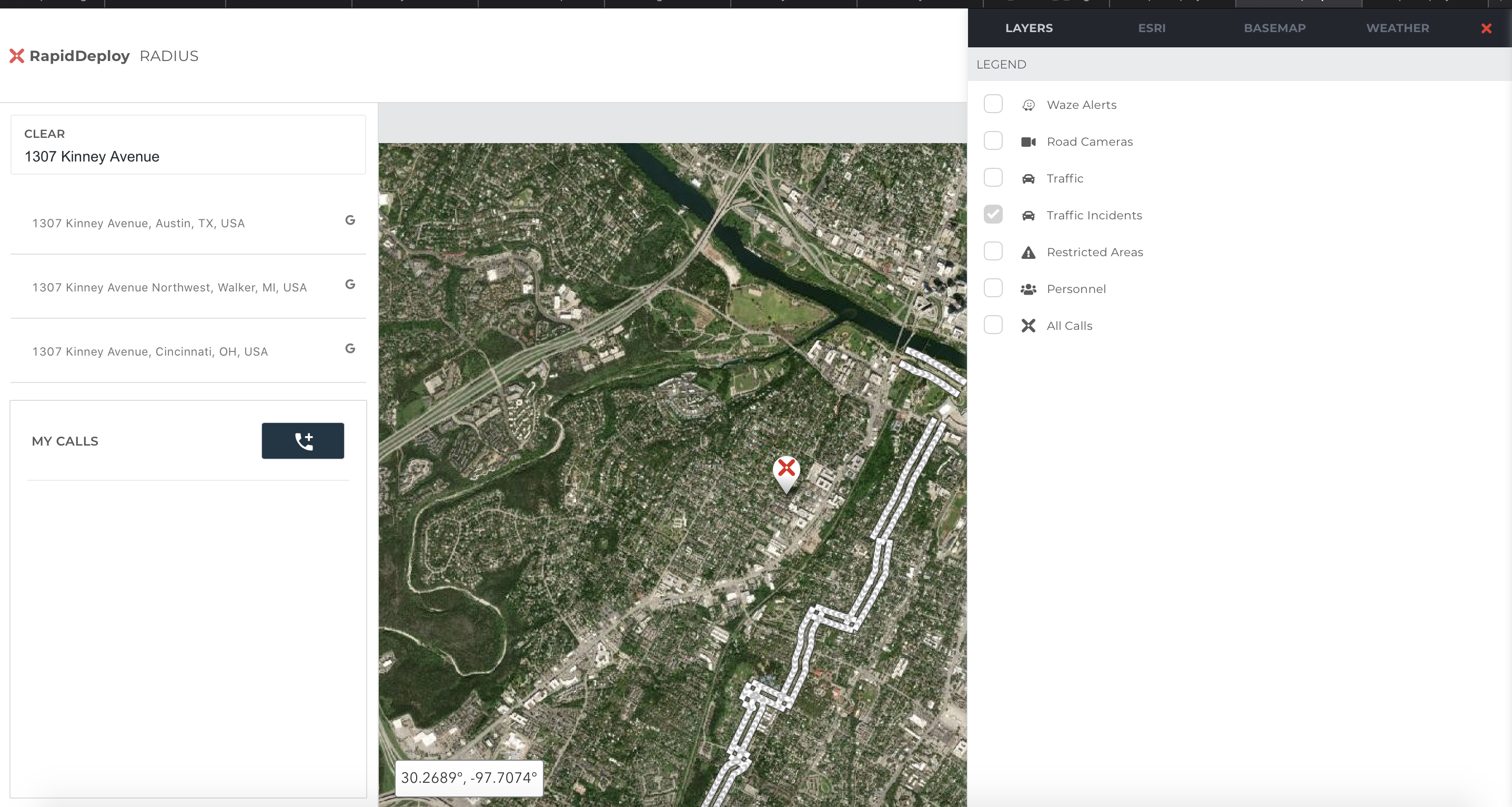
Task: Enable the Personnel layer checkbox
Action: pos(993,288)
